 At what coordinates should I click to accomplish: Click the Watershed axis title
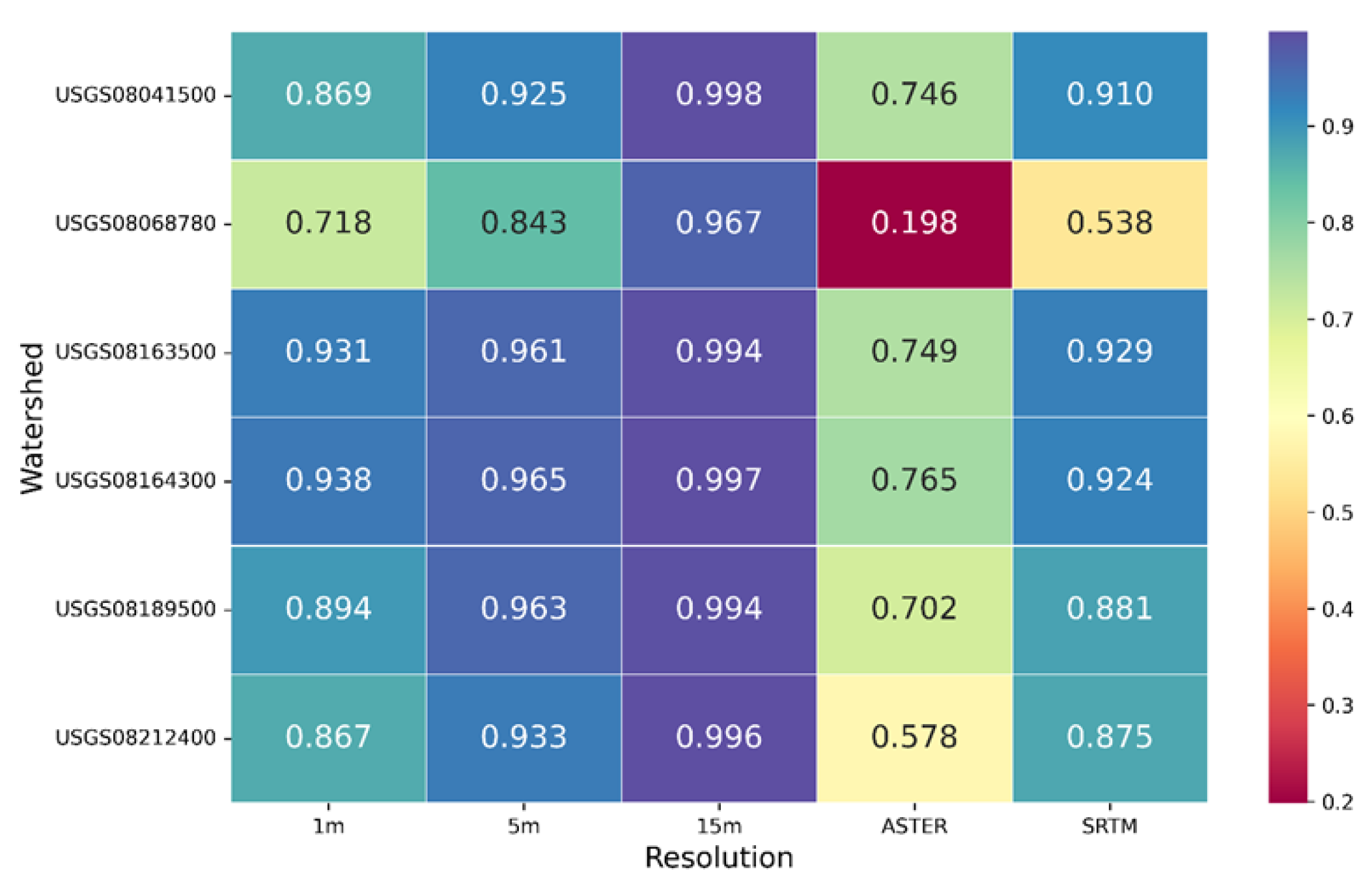click(31, 418)
